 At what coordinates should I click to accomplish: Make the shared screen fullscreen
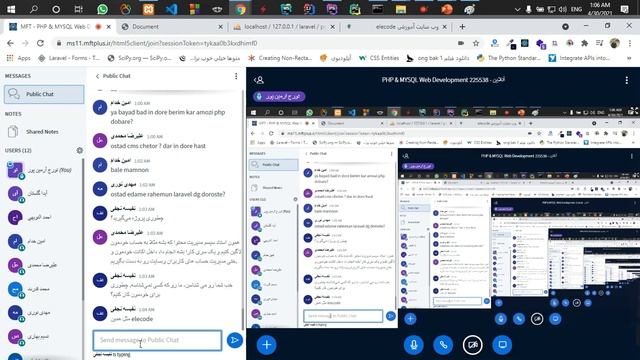(633, 111)
